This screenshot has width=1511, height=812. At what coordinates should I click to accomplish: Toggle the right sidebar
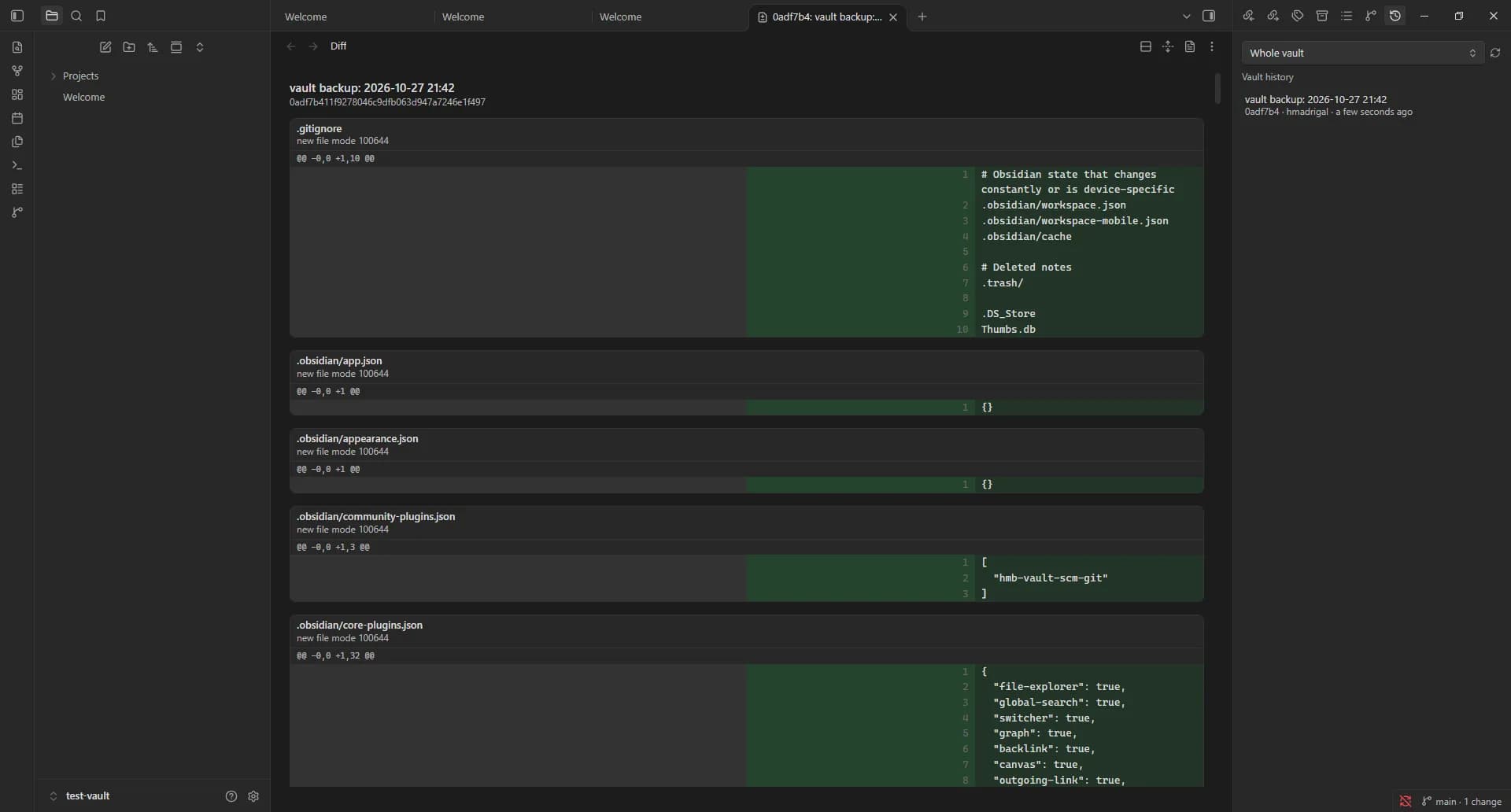pos(1210,16)
